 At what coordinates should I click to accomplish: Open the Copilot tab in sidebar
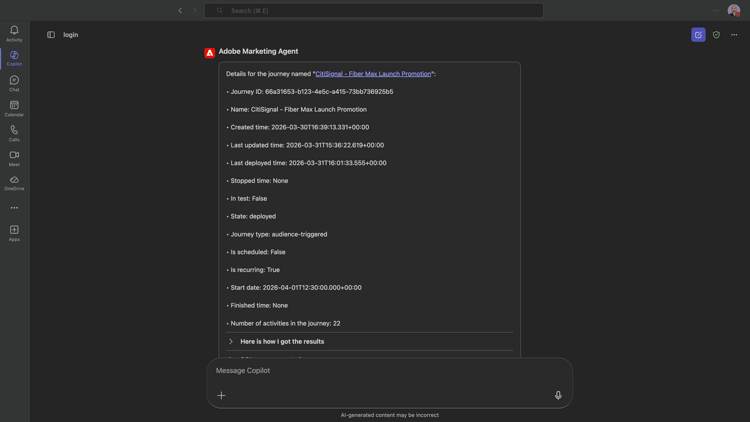[14, 58]
